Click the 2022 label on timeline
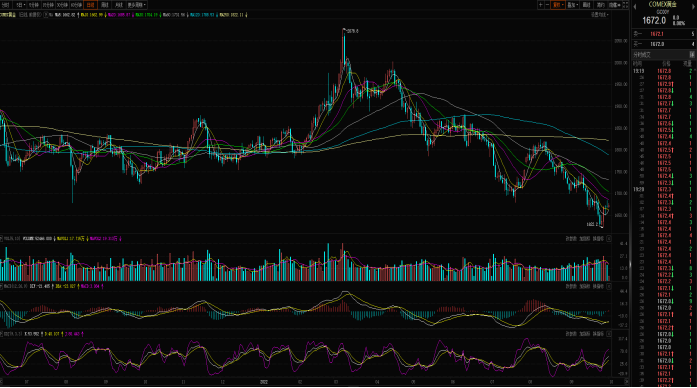697x388 pixels. tap(264, 382)
